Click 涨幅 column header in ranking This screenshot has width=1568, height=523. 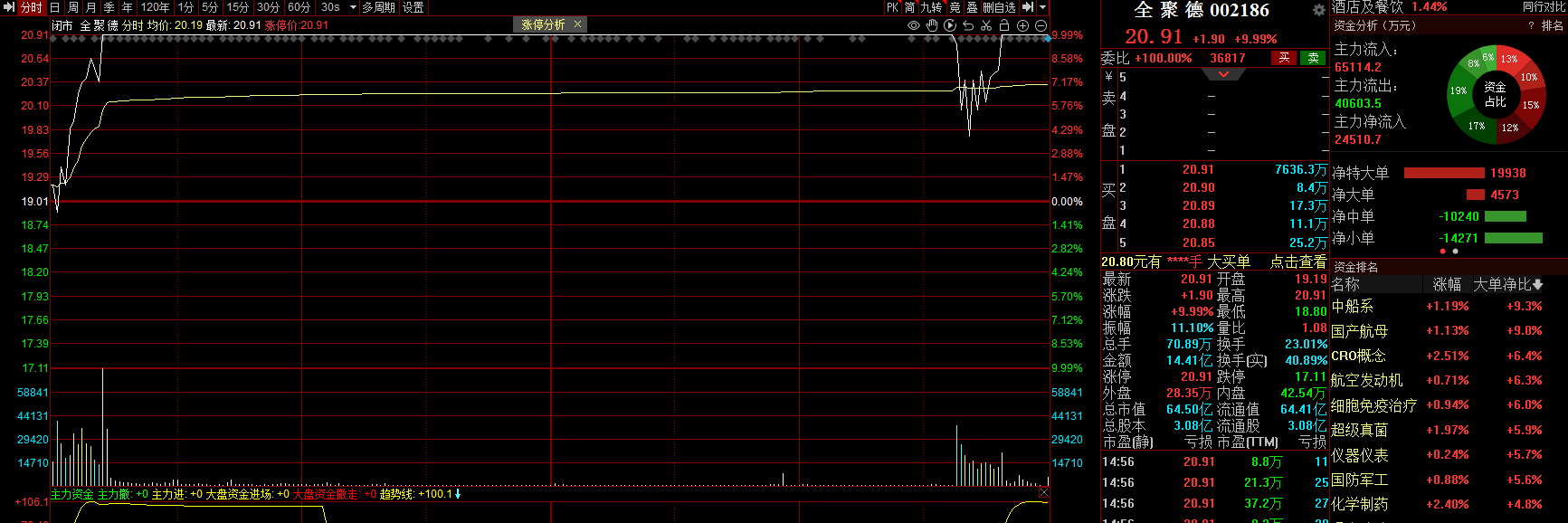[1447, 284]
